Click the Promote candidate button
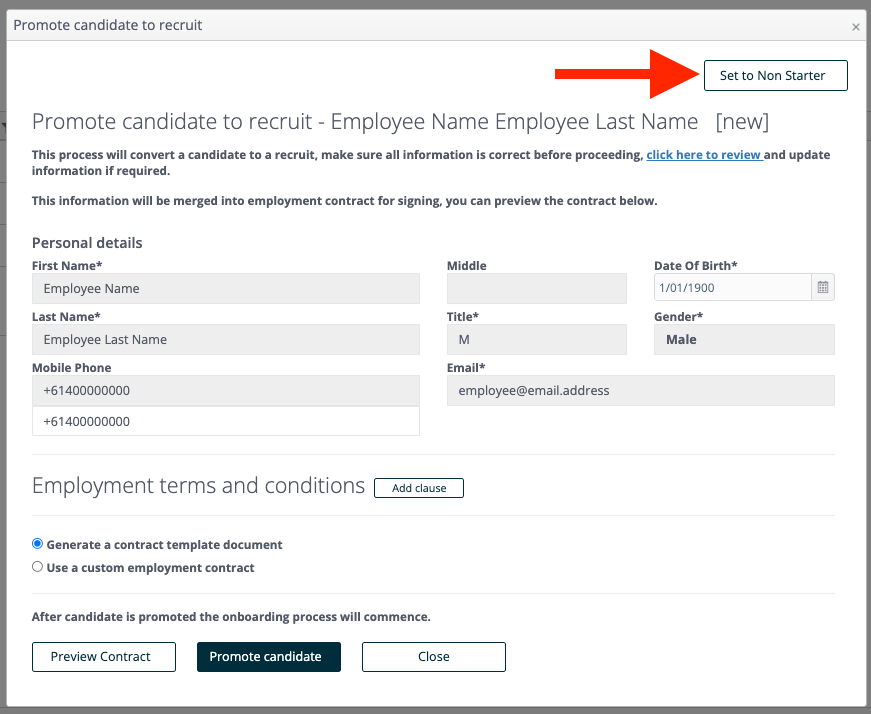Screen dimensions: 871x714 click(269, 657)
